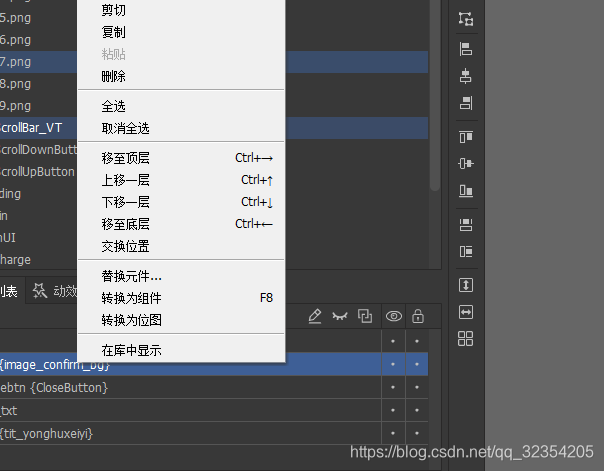Click the align bottom edges icon

[x=466, y=190]
